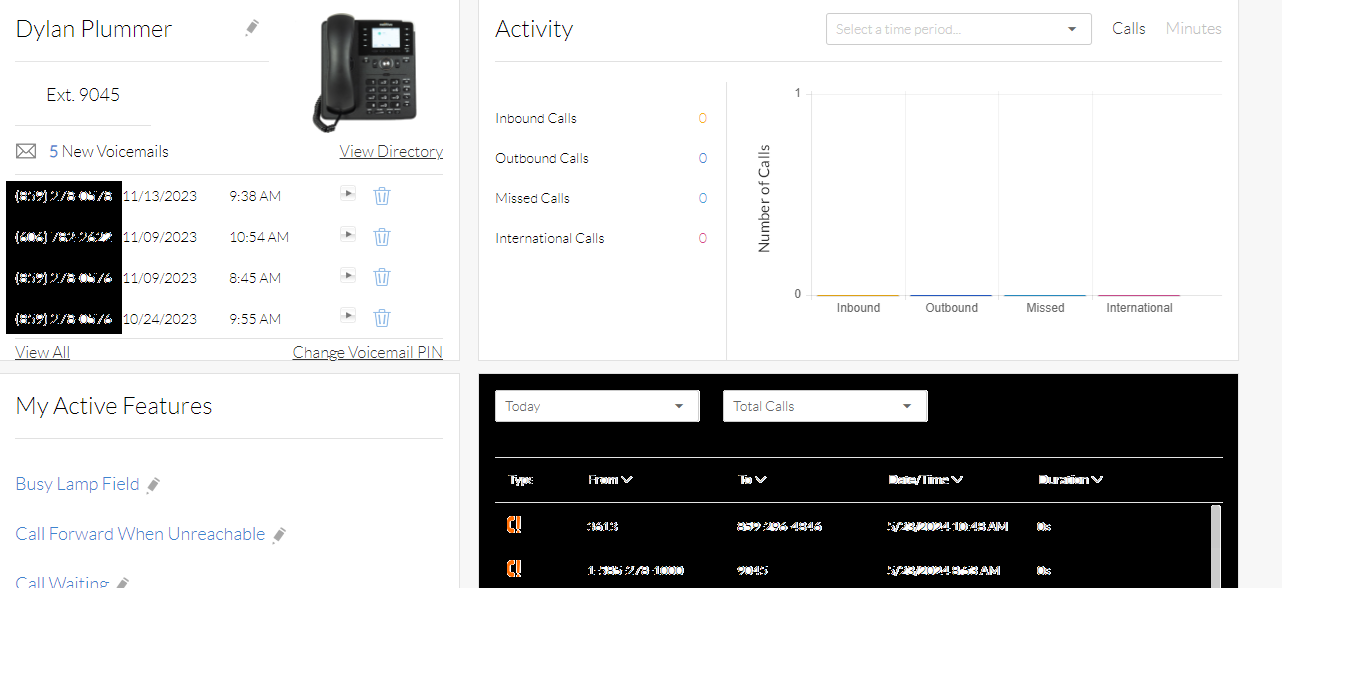Play the 11/13/2023 9:38 AM voicemail
Image resolution: width=1349 pixels, height=687 pixels.
pyautogui.click(x=347, y=193)
